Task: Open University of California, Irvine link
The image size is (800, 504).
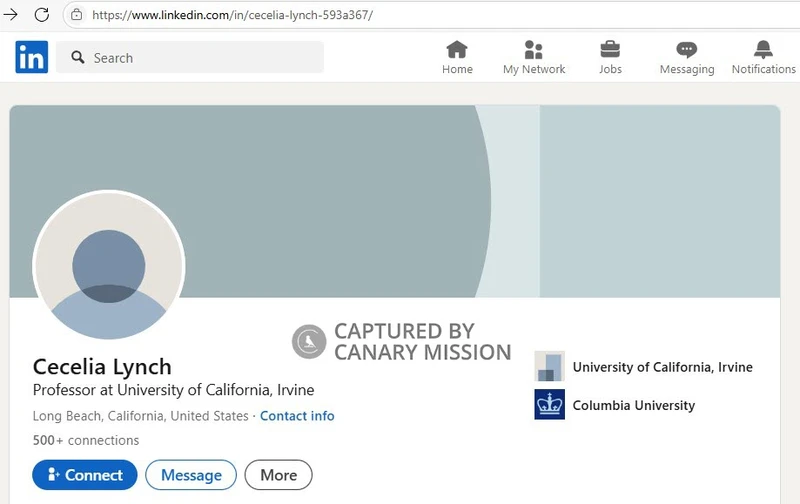Action: [662, 367]
